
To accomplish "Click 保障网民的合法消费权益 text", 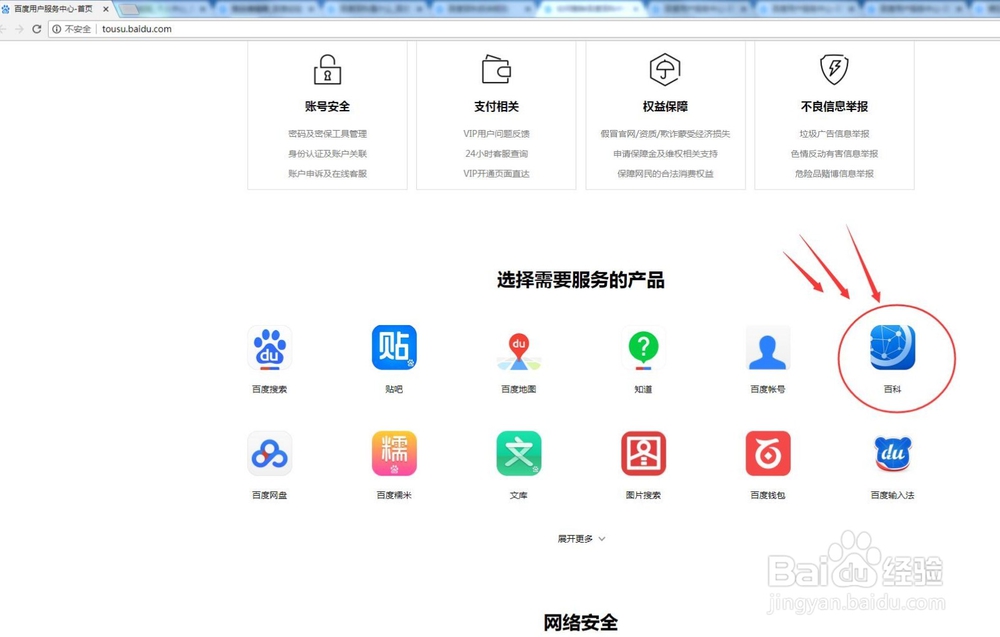I will 665,173.
